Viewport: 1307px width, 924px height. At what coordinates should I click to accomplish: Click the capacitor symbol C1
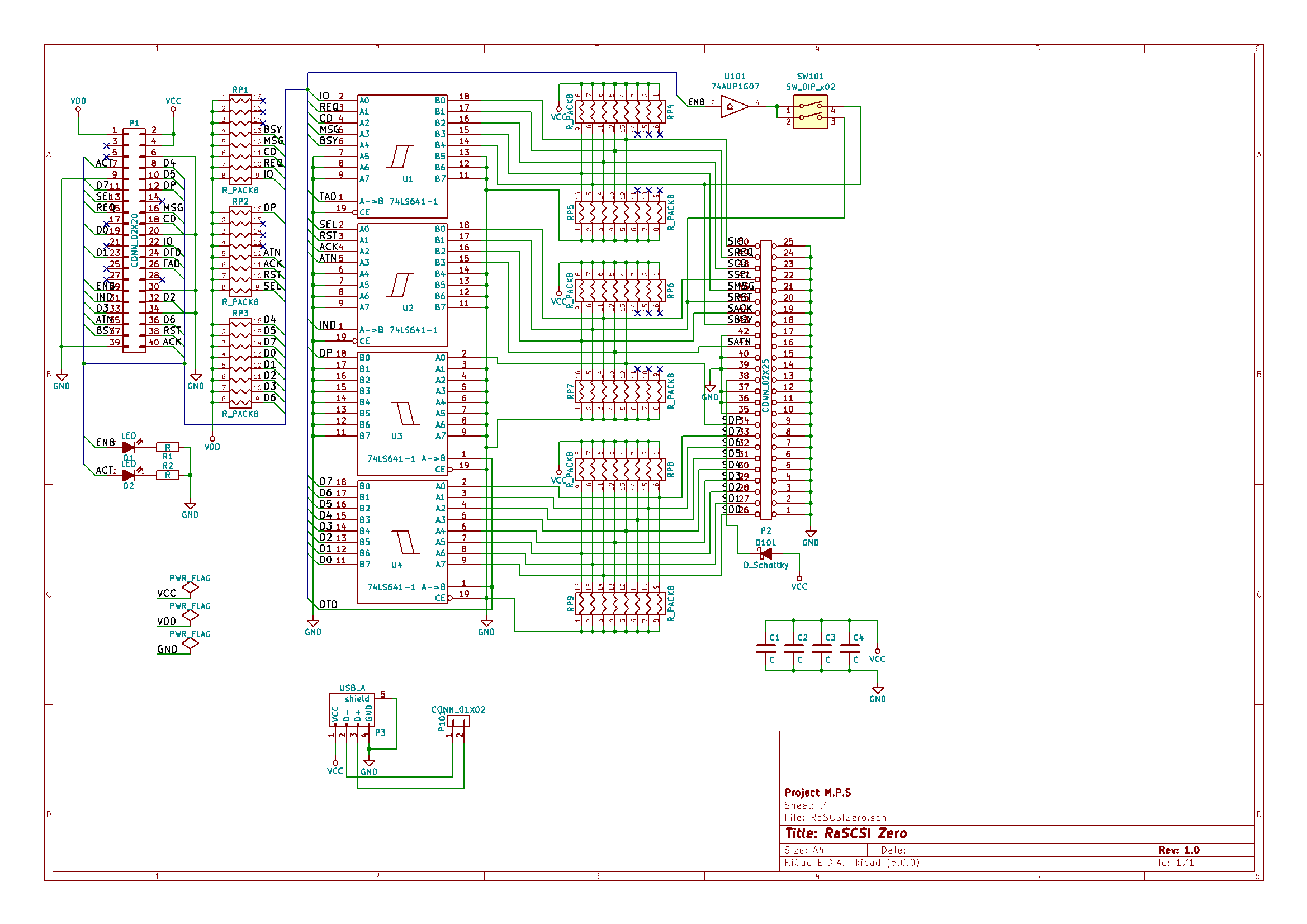coord(766,648)
